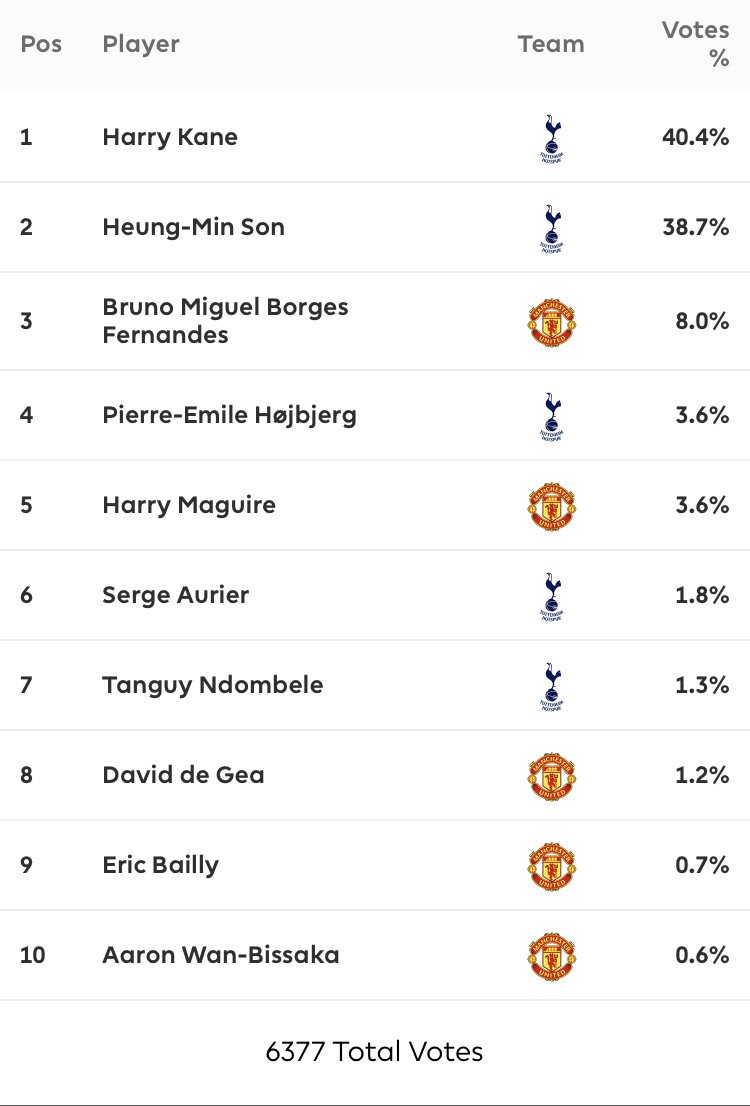This screenshot has height=1106, width=750.
Task: Click Manchester United crest for Bruno Fernandes
Action: [551, 322]
